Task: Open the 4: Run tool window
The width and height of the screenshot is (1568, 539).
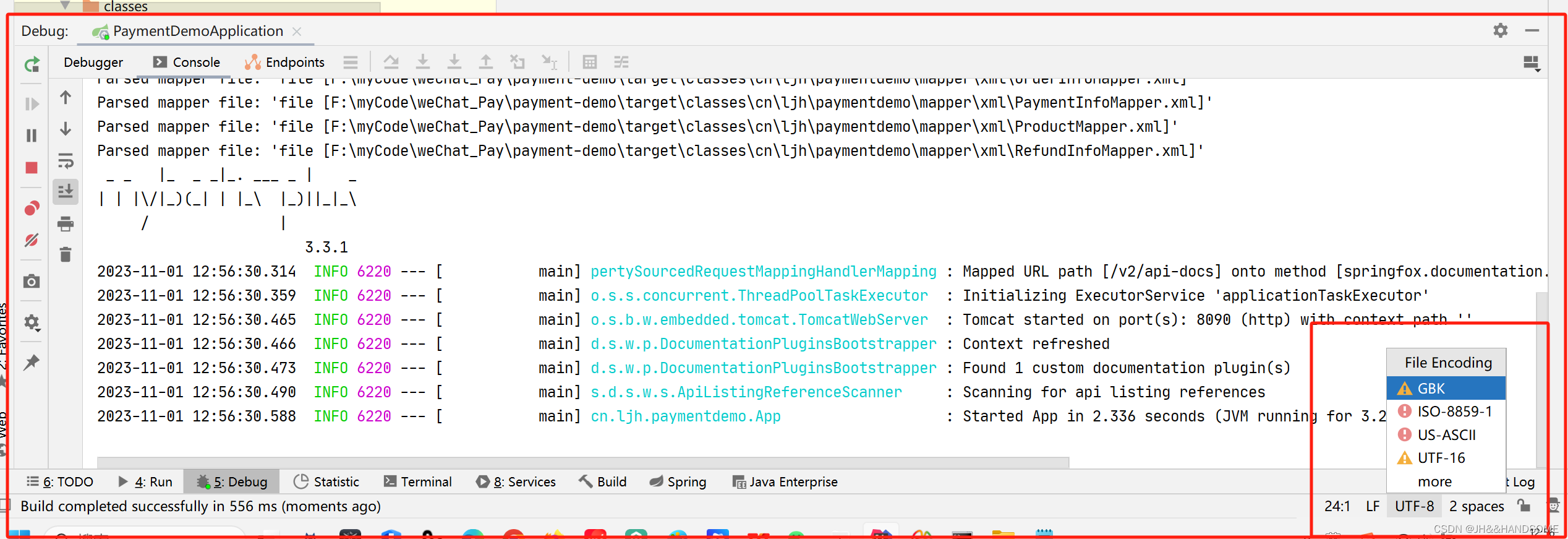Action: pyautogui.click(x=145, y=481)
